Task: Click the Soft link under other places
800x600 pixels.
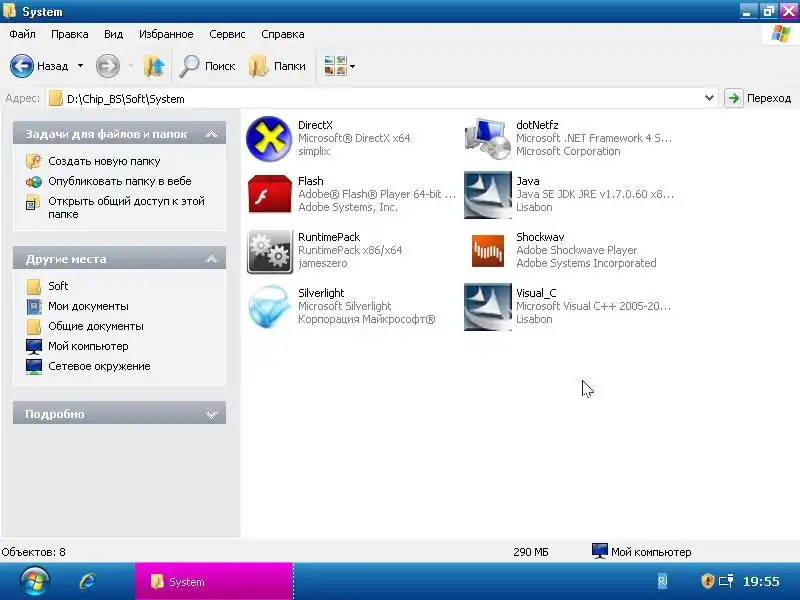Action: pos(58,286)
